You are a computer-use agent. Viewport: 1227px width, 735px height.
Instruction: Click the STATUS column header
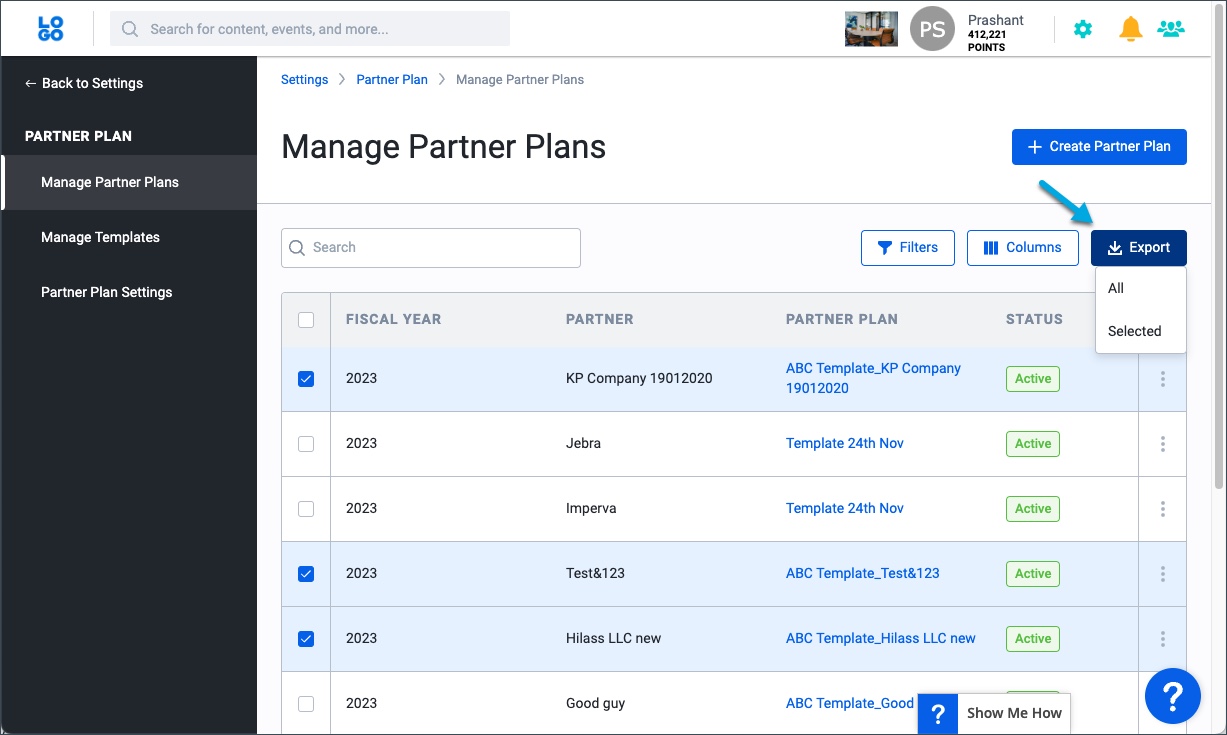coord(1034,319)
